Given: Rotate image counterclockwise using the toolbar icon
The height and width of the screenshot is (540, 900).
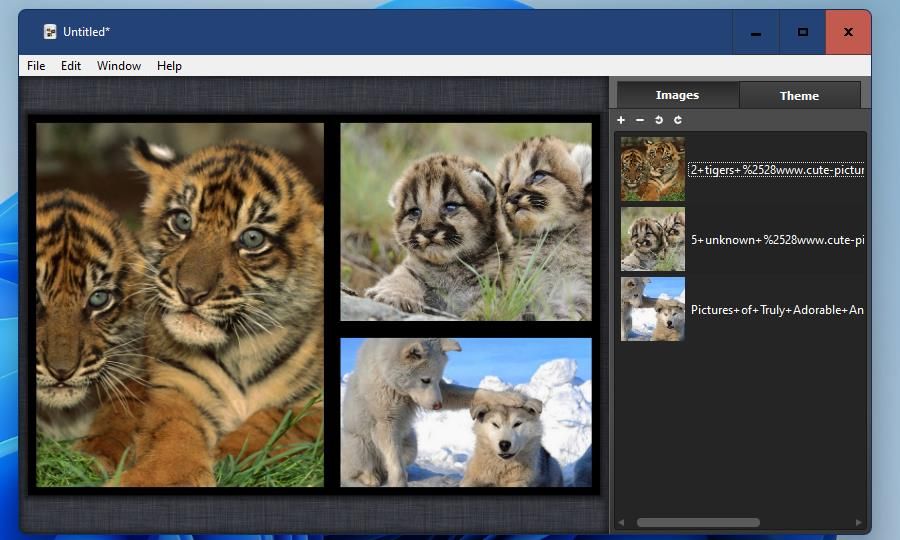Looking at the screenshot, I should (659, 120).
